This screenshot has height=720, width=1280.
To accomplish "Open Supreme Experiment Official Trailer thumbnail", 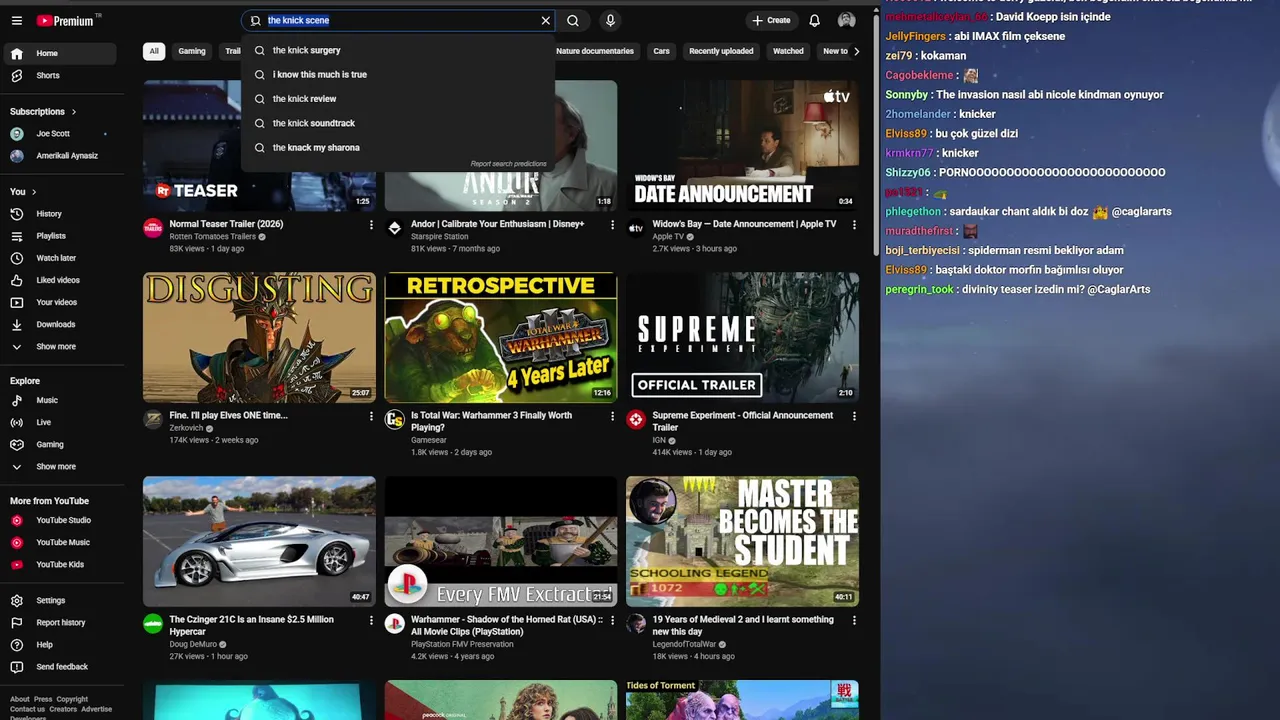I will [x=742, y=337].
